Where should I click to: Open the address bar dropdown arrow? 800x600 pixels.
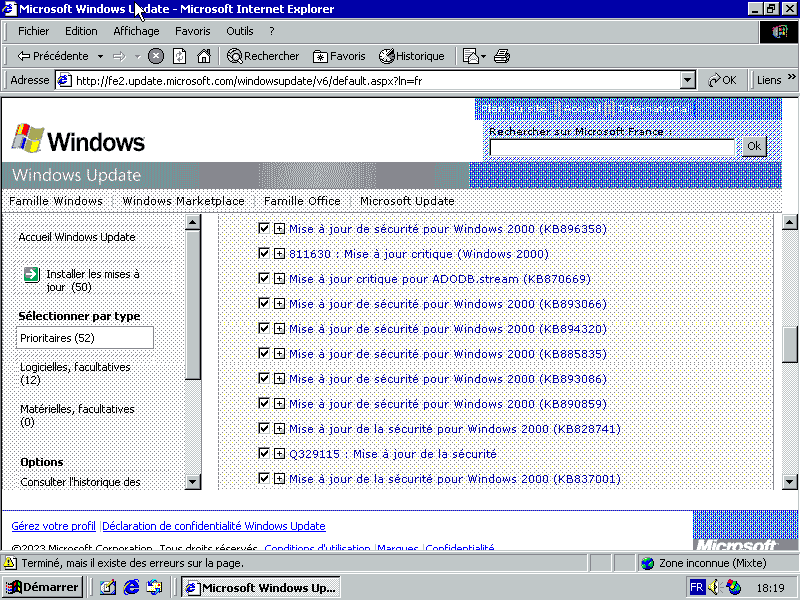coord(687,80)
